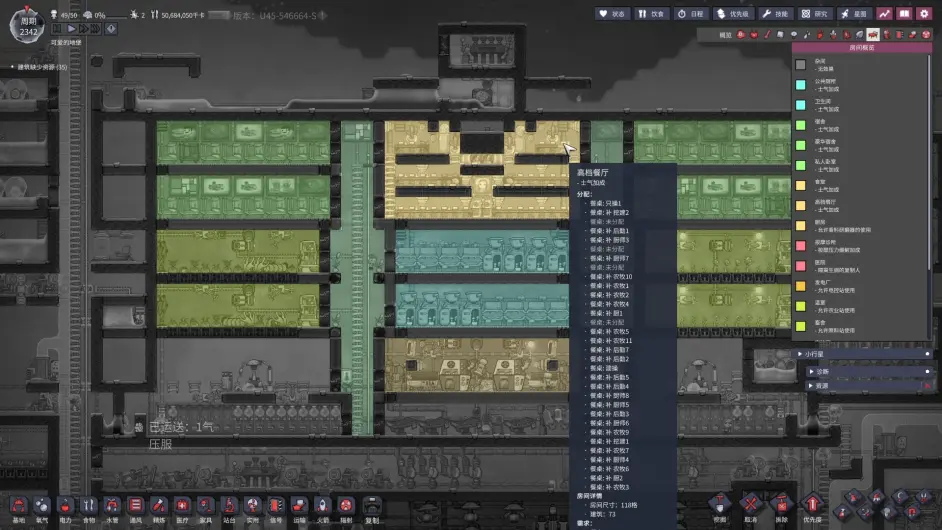Toggle the oxygen overlay icon

(x=741, y=35)
